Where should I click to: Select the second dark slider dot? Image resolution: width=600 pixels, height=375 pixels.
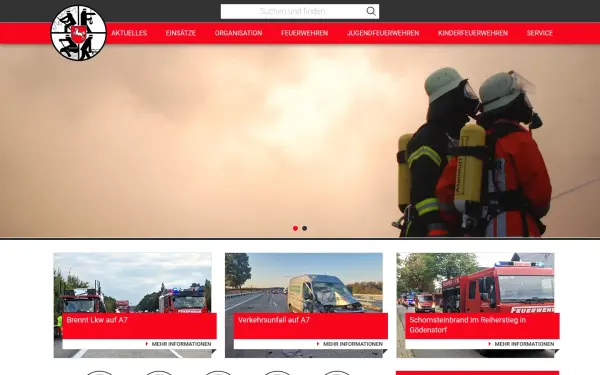click(305, 228)
